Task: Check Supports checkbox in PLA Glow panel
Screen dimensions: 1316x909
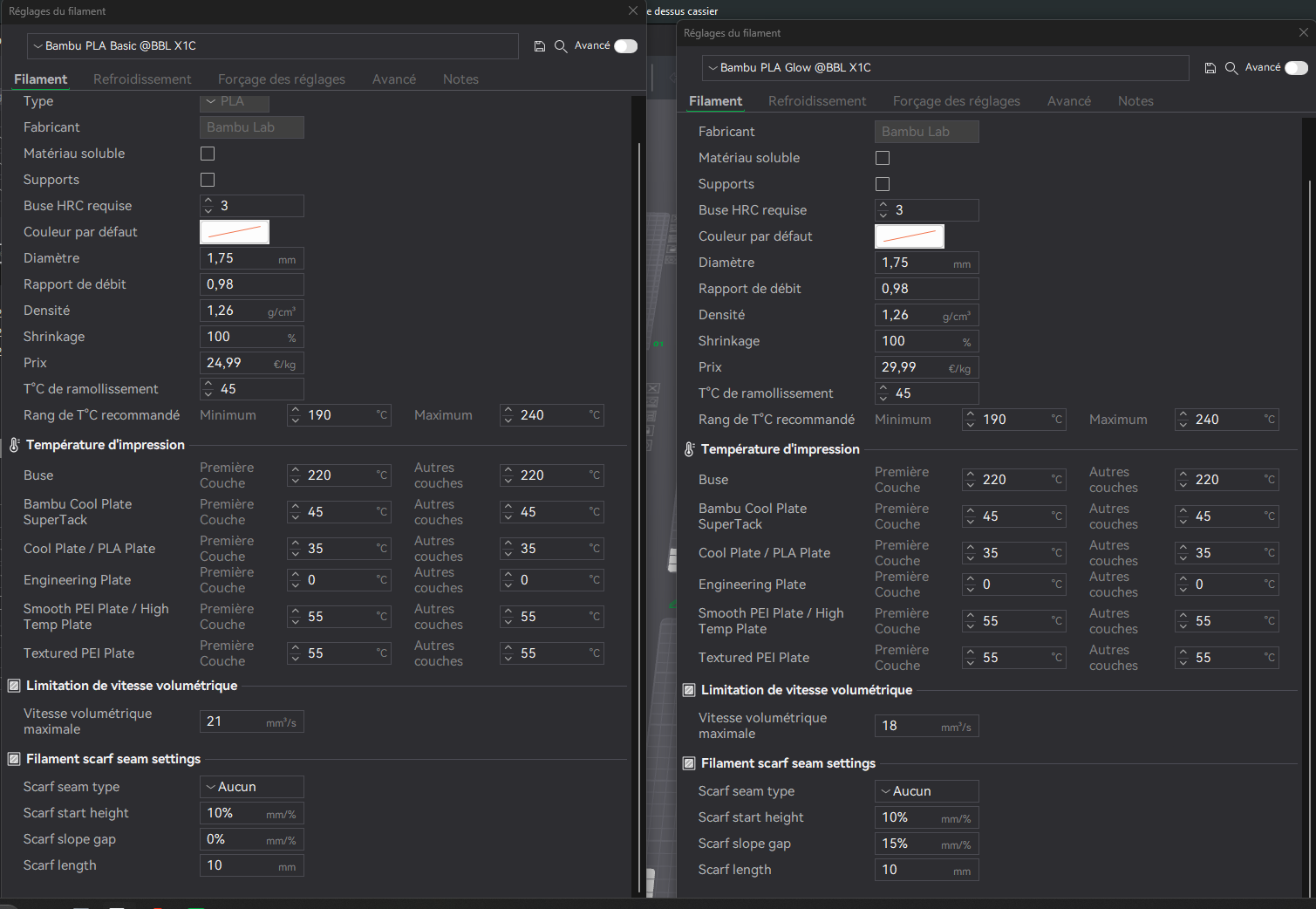Action: click(883, 184)
